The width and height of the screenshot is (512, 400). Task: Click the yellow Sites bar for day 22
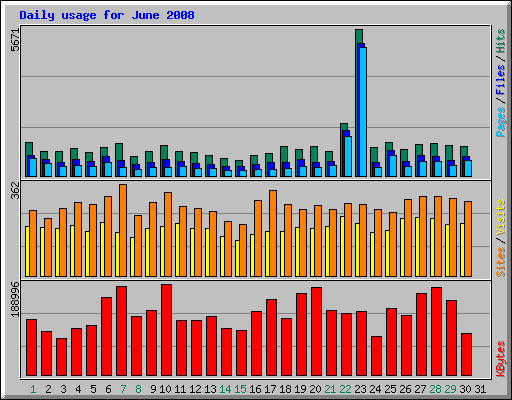pos(342,246)
